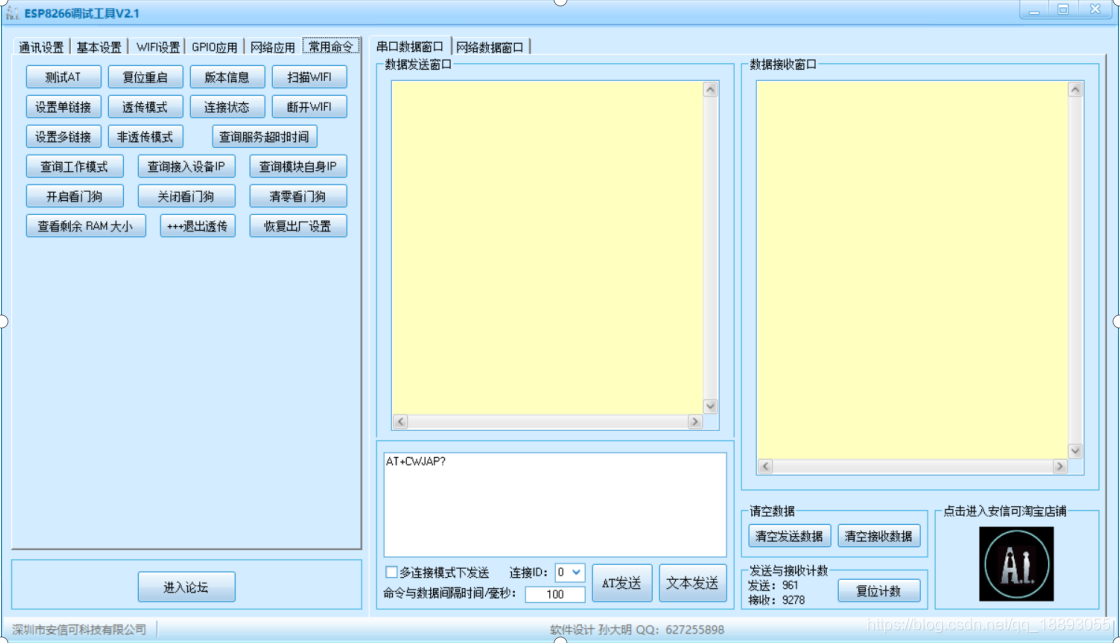Screen dimensions: 1120x643
Task: Click left arrow of receive window scrollbar
Action: coord(766,466)
